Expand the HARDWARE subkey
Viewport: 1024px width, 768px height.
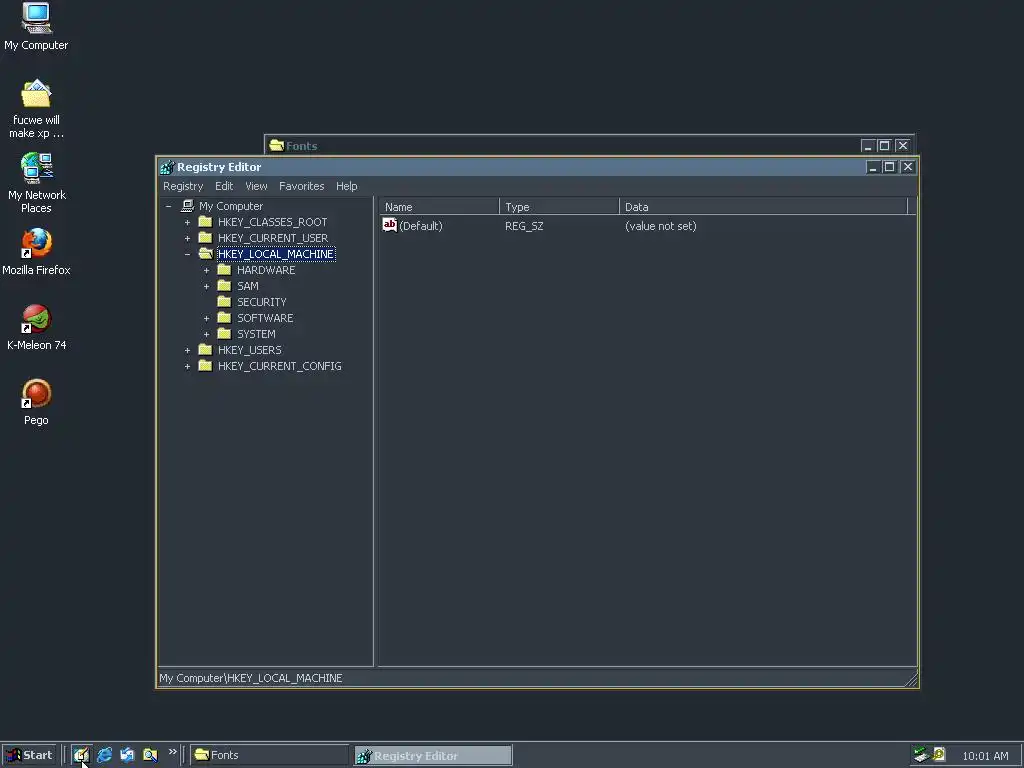(206, 270)
